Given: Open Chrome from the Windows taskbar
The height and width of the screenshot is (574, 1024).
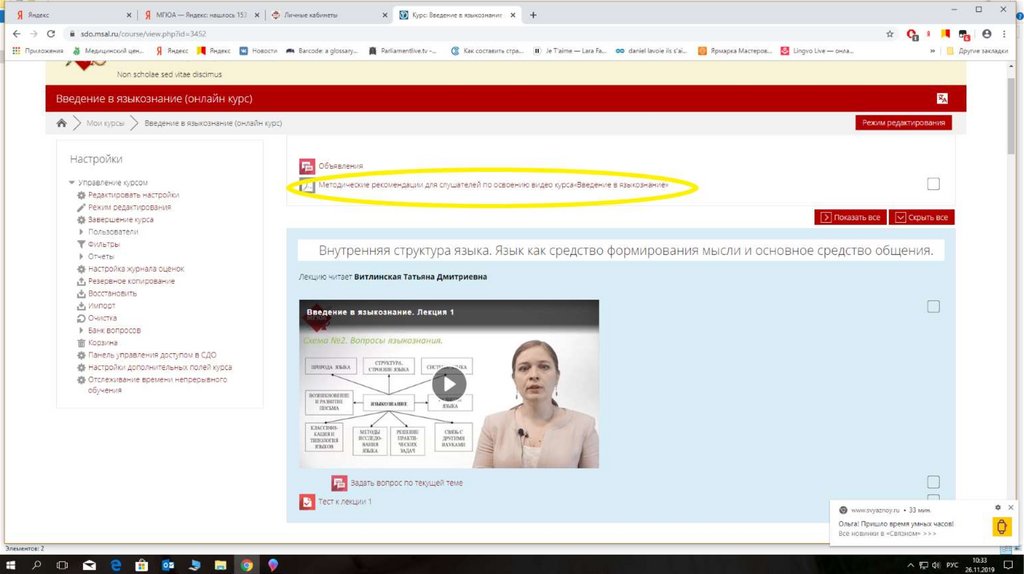Looking at the screenshot, I should click(246, 565).
